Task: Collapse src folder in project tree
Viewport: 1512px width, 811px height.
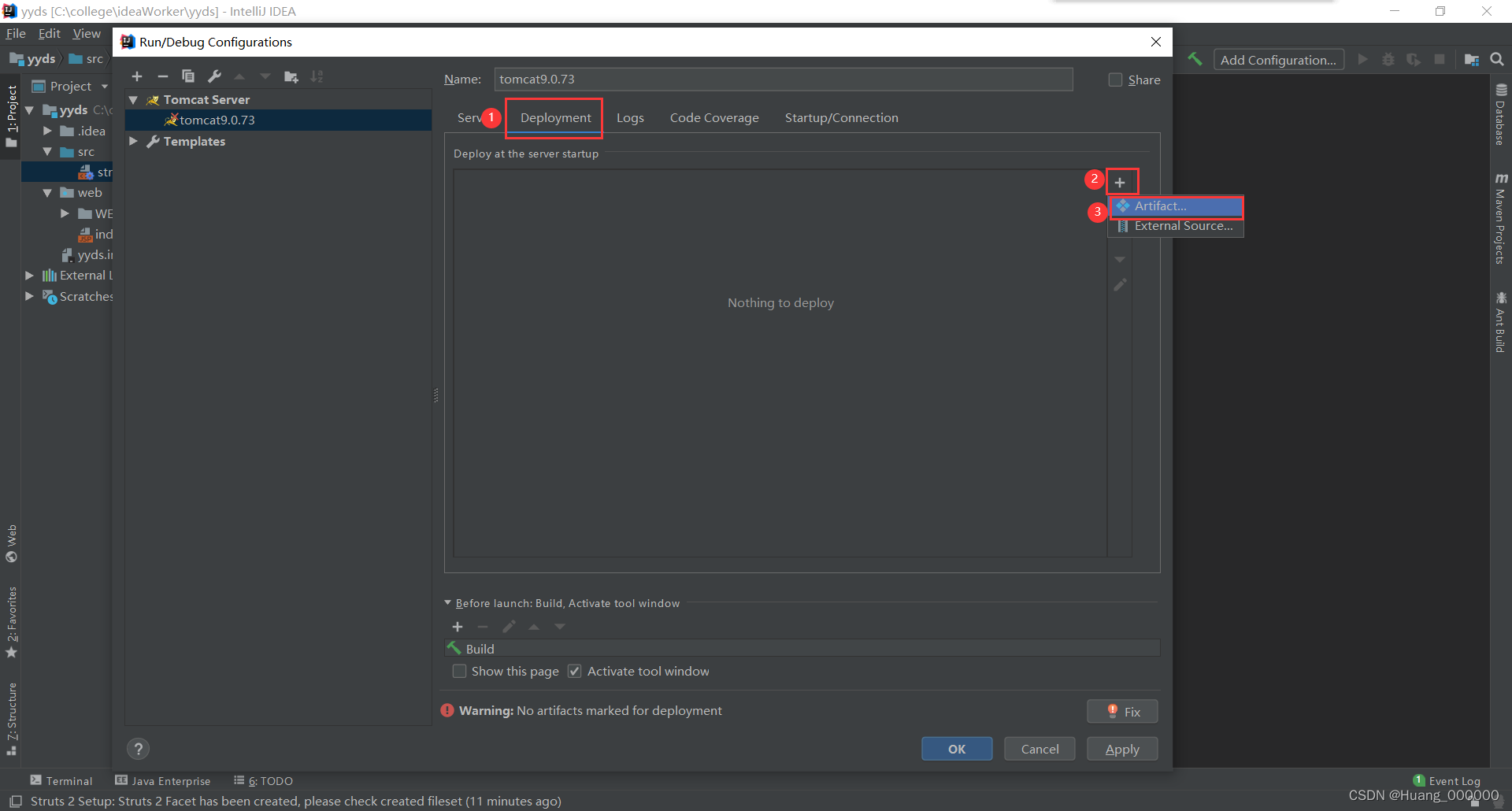Action: tap(47, 151)
